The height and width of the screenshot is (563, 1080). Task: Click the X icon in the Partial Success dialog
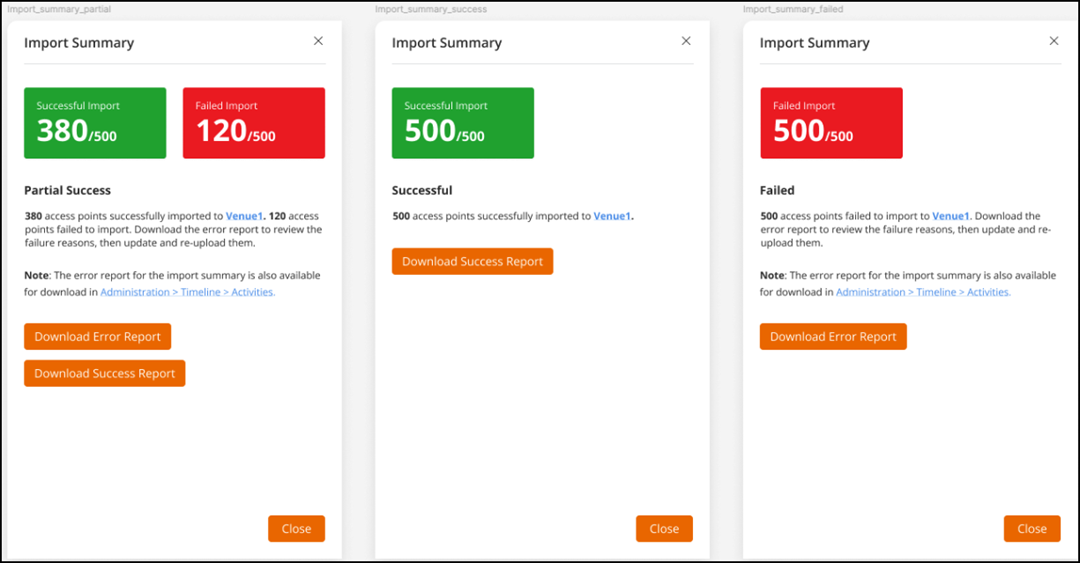(318, 41)
